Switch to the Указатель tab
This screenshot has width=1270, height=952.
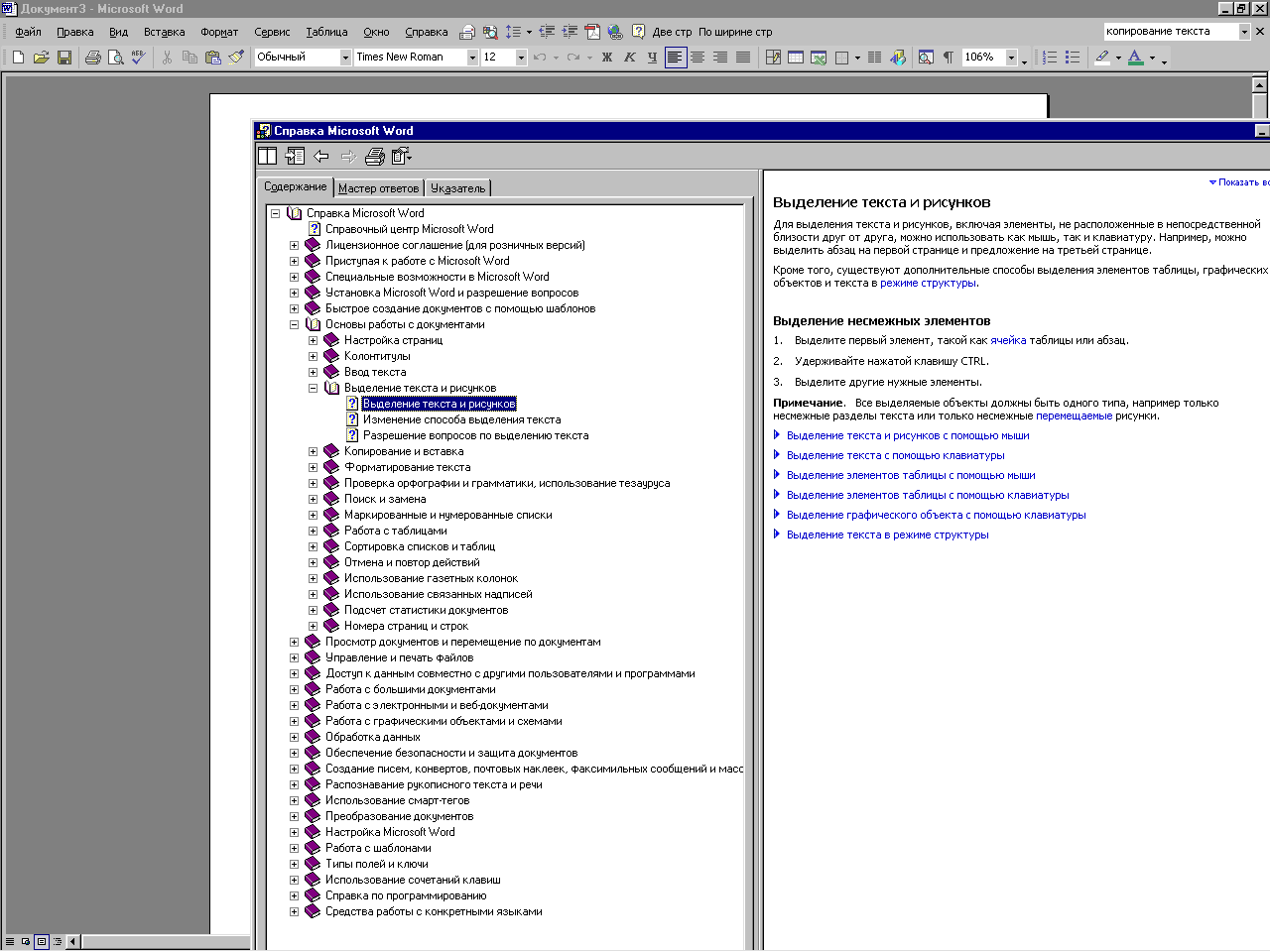458,188
